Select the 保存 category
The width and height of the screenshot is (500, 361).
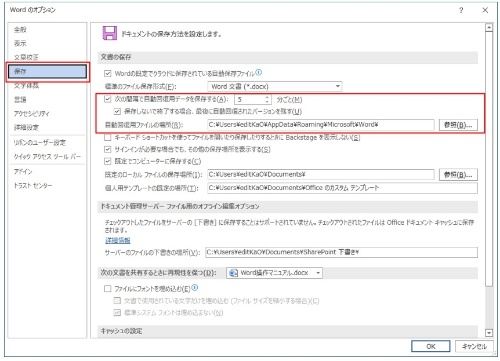[48, 71]
